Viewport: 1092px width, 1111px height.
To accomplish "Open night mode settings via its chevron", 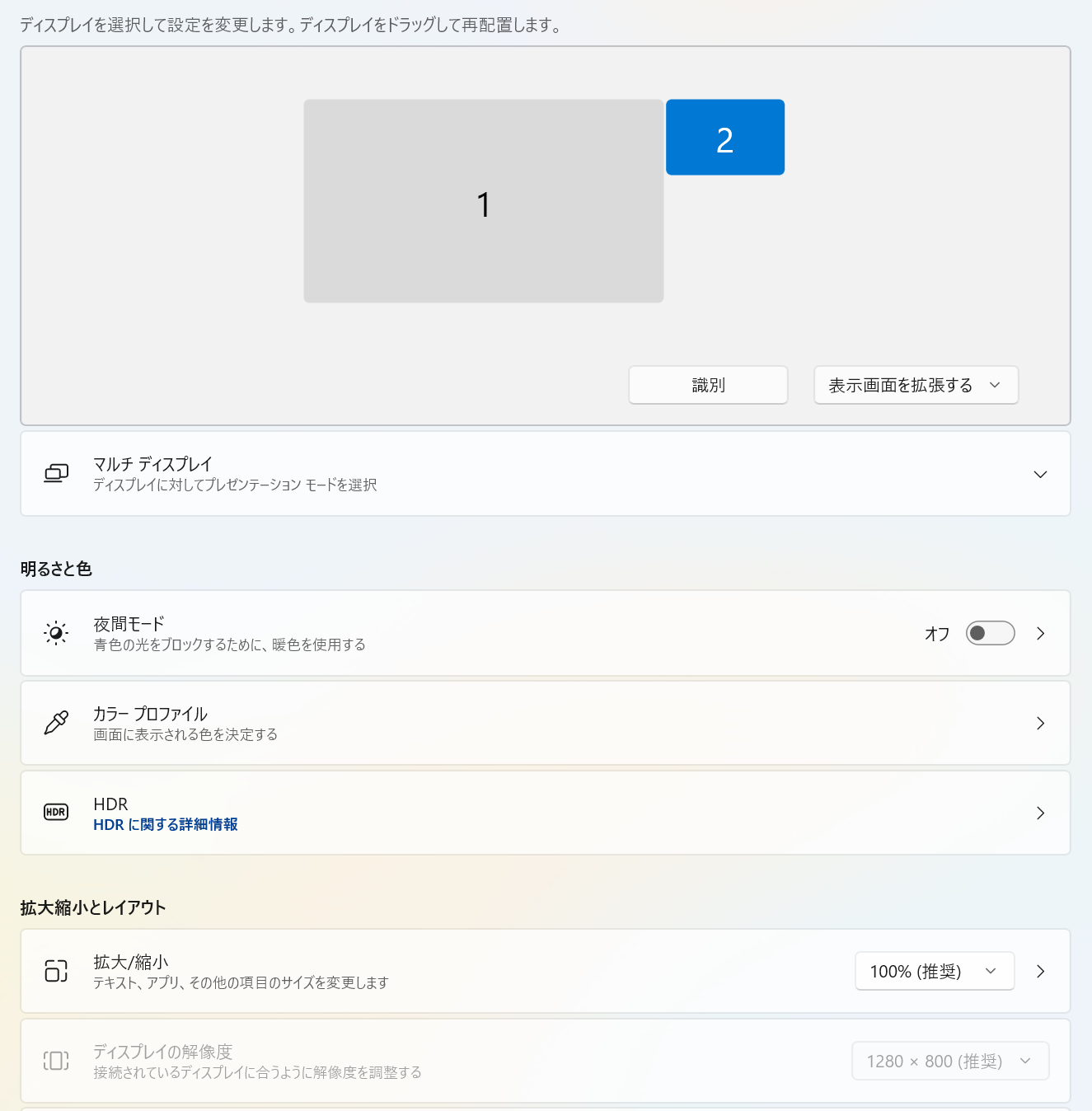I will tap(1040, 633).
